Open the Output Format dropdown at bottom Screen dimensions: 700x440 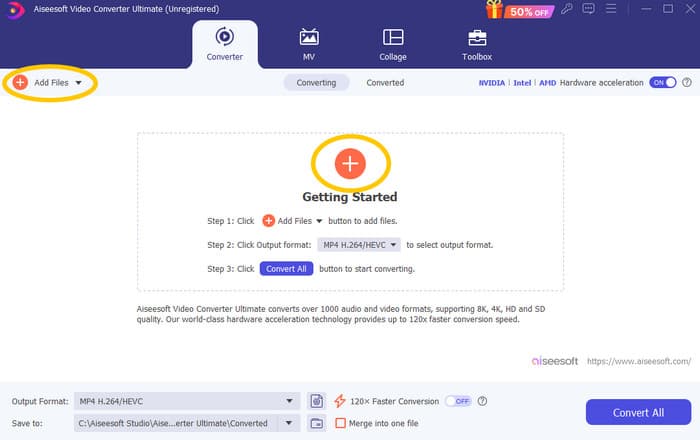[x=187, y=401]
